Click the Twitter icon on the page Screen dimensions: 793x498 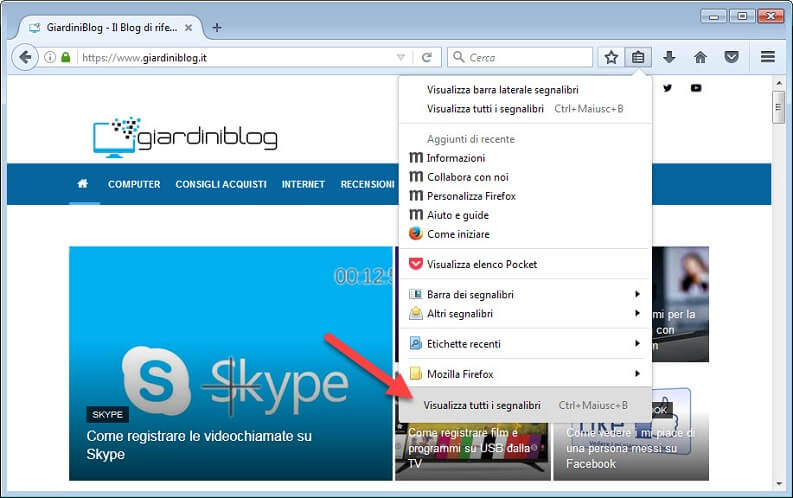pos(668,88)
